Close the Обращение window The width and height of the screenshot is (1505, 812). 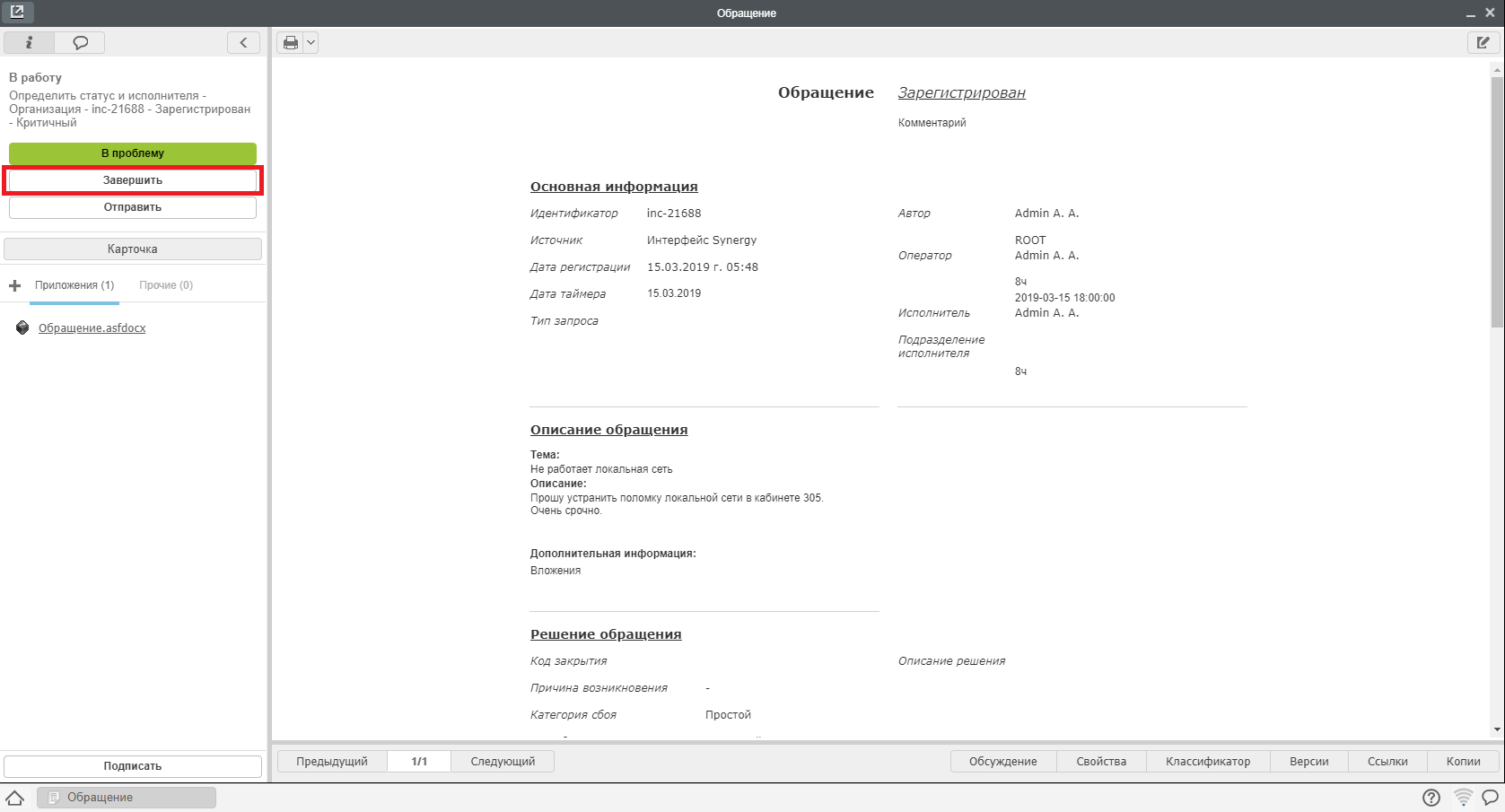point(1491,13)
